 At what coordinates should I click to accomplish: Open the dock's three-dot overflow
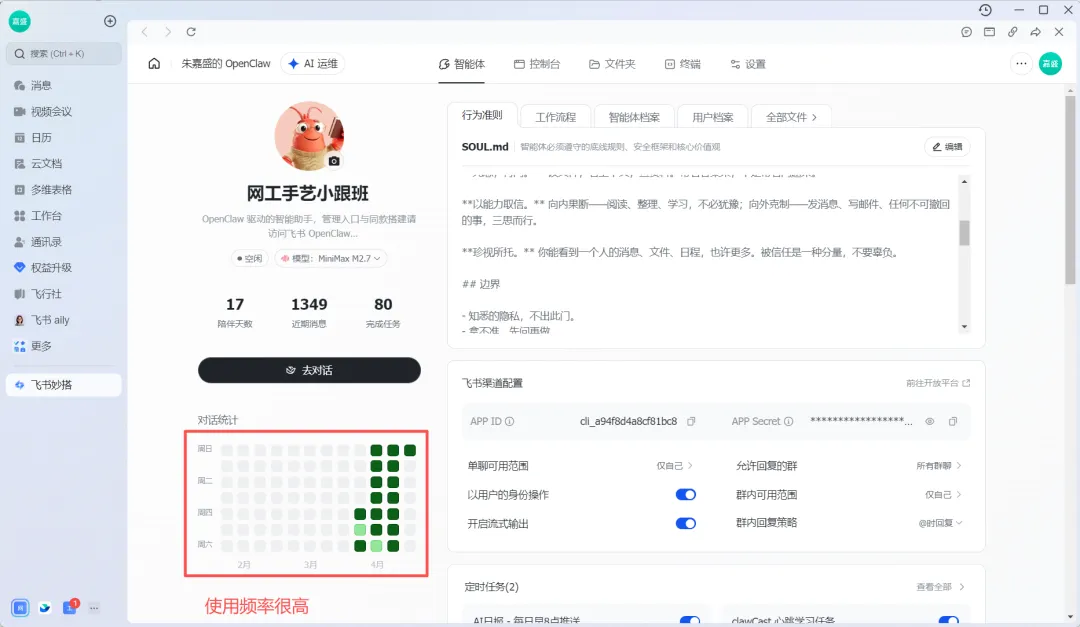(94, 608)
